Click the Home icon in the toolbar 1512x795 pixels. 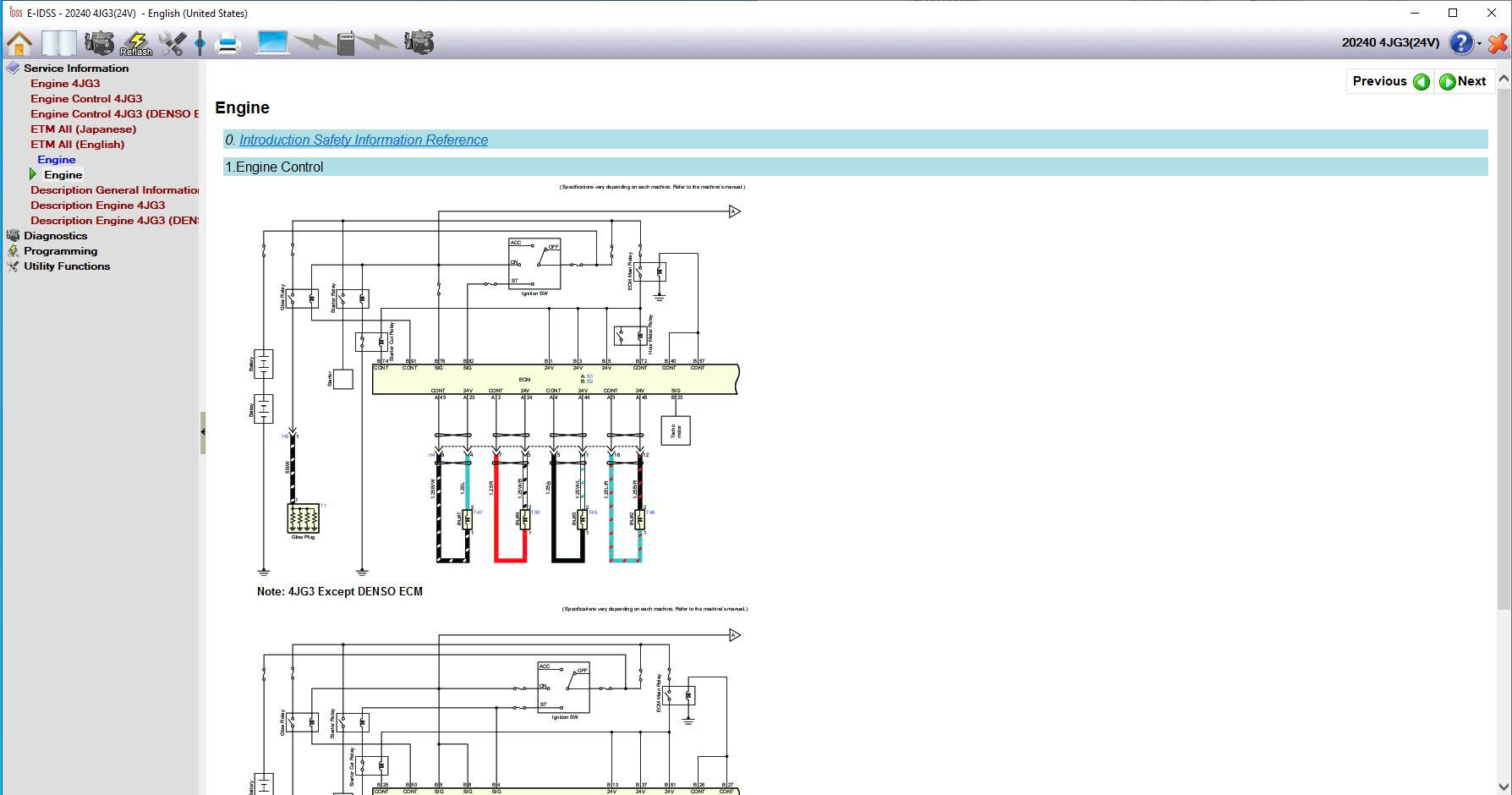tap(19, 42)
